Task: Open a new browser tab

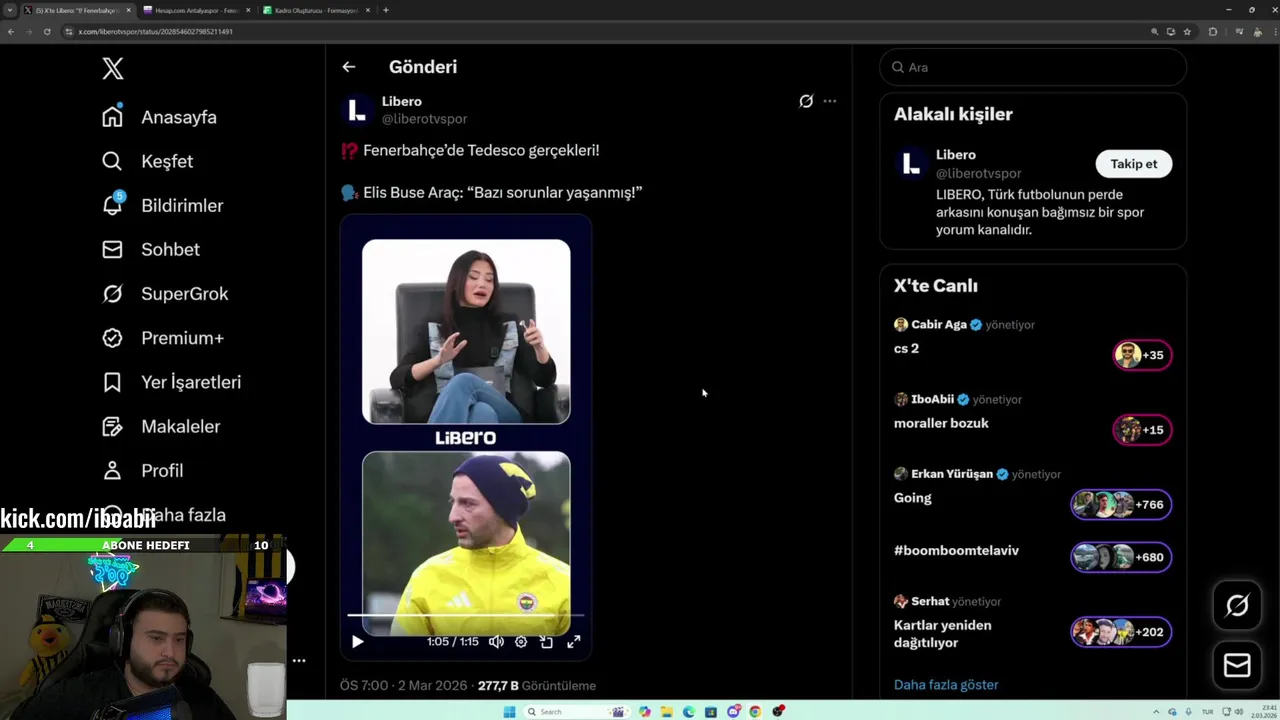Action: [386, 10]
